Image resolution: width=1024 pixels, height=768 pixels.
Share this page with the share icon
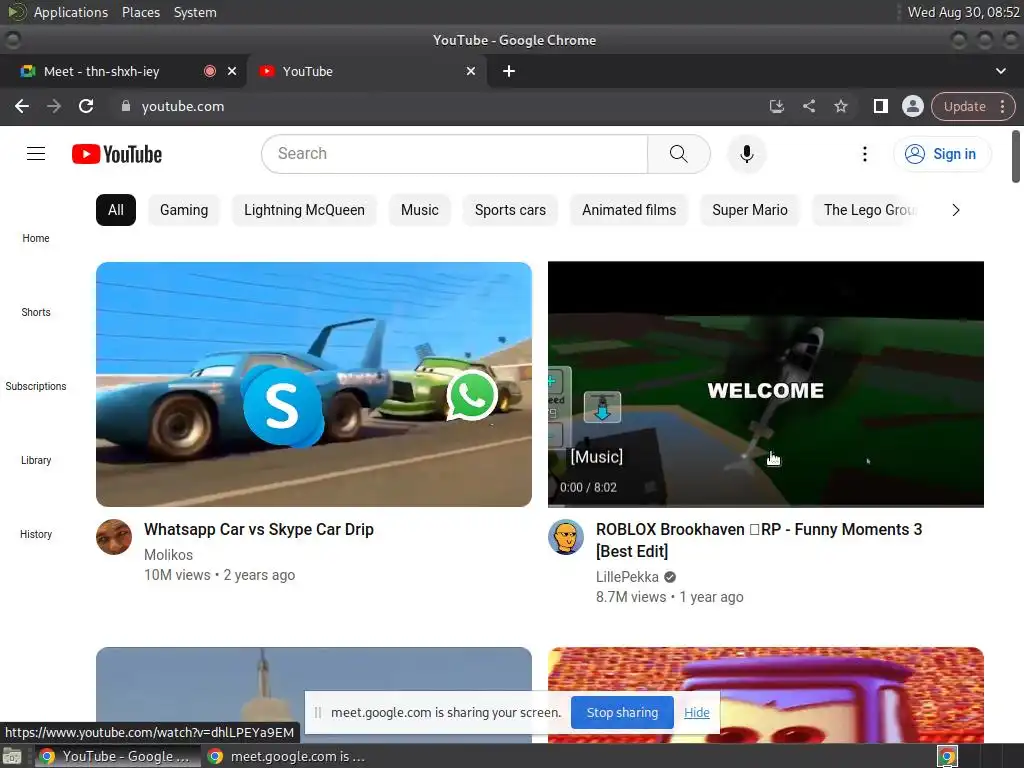[808, 106]
